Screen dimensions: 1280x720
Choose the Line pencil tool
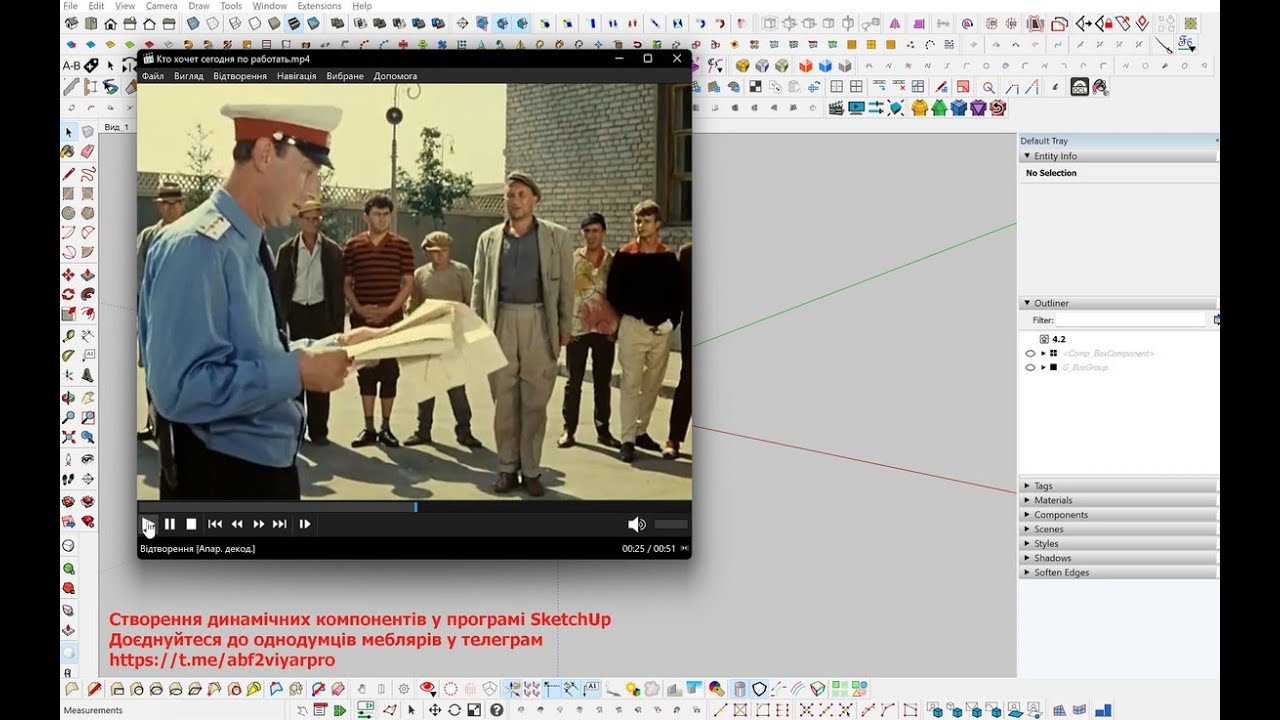pos(69,174)
